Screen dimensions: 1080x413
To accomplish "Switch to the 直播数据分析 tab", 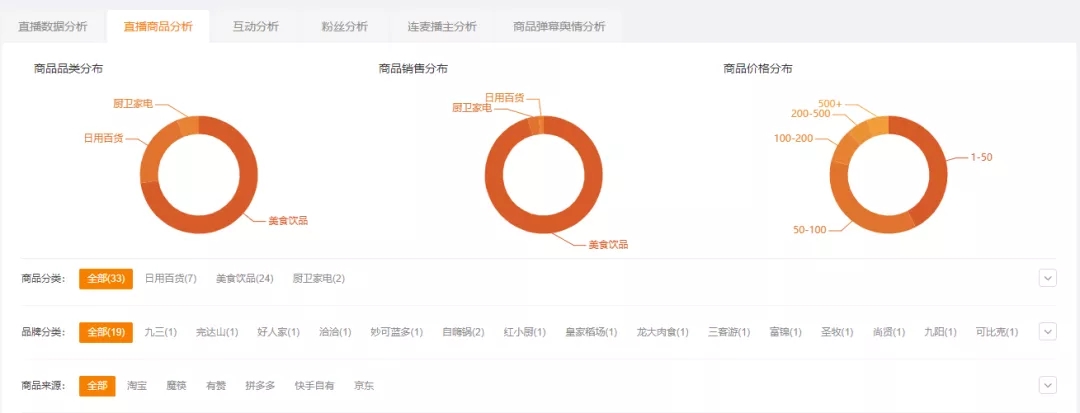I will 53,27.
